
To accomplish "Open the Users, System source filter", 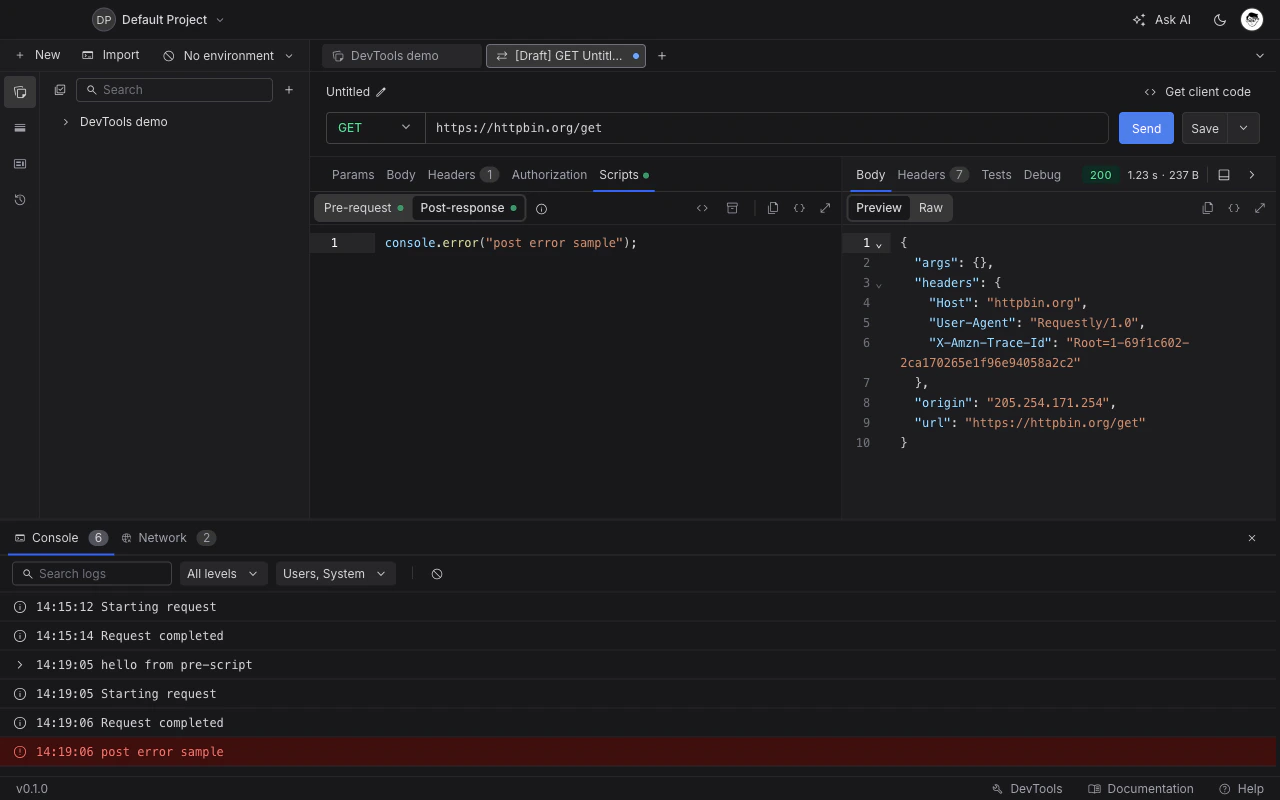I will point(335,574).
